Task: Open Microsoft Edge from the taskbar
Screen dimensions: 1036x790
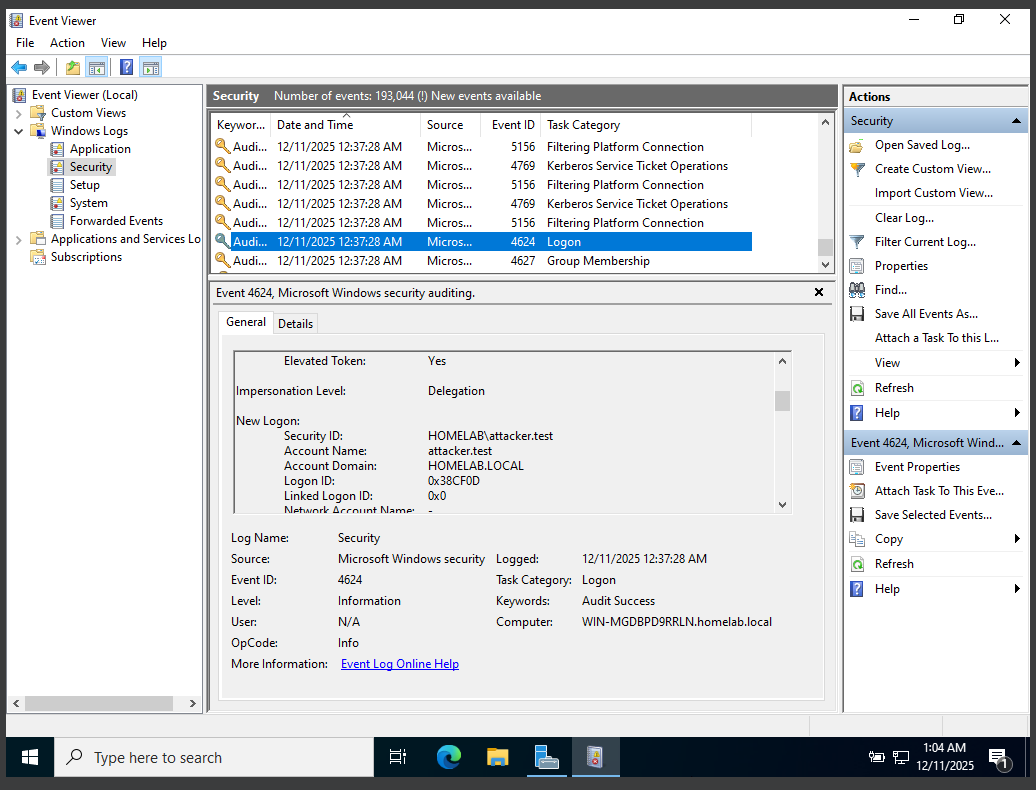Action: (448, 758)
